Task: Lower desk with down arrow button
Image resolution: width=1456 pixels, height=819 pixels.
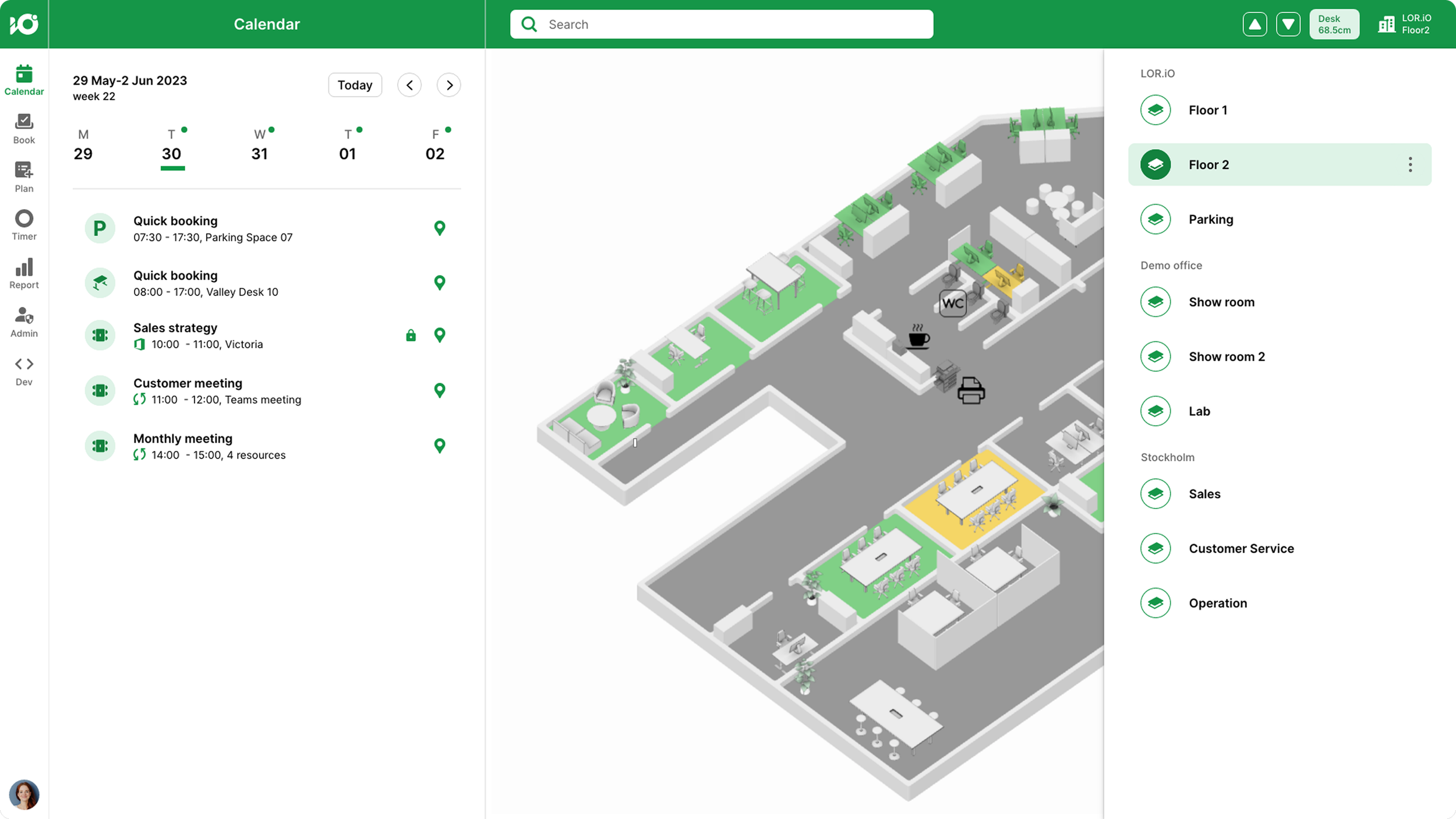Action: pos(1288,24)
